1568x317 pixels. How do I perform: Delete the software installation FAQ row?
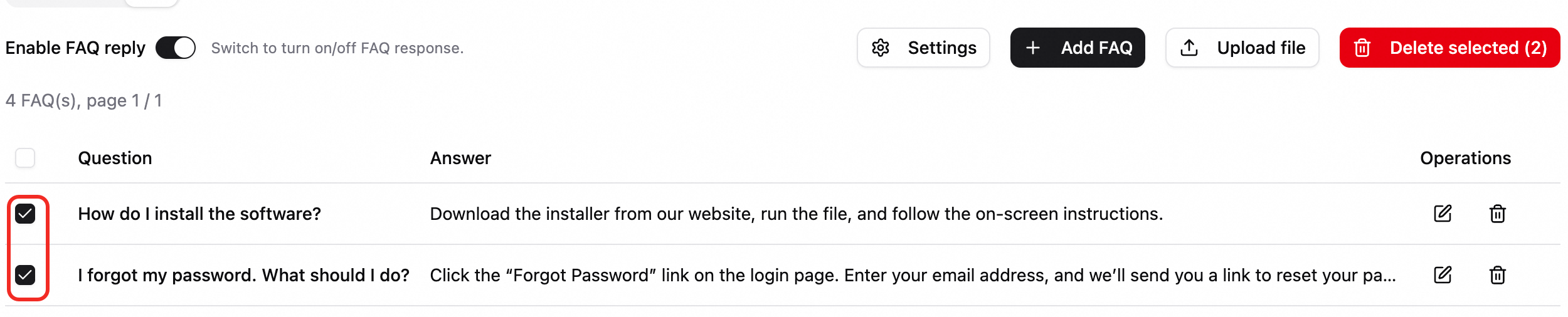click(x=1498, y=214)
